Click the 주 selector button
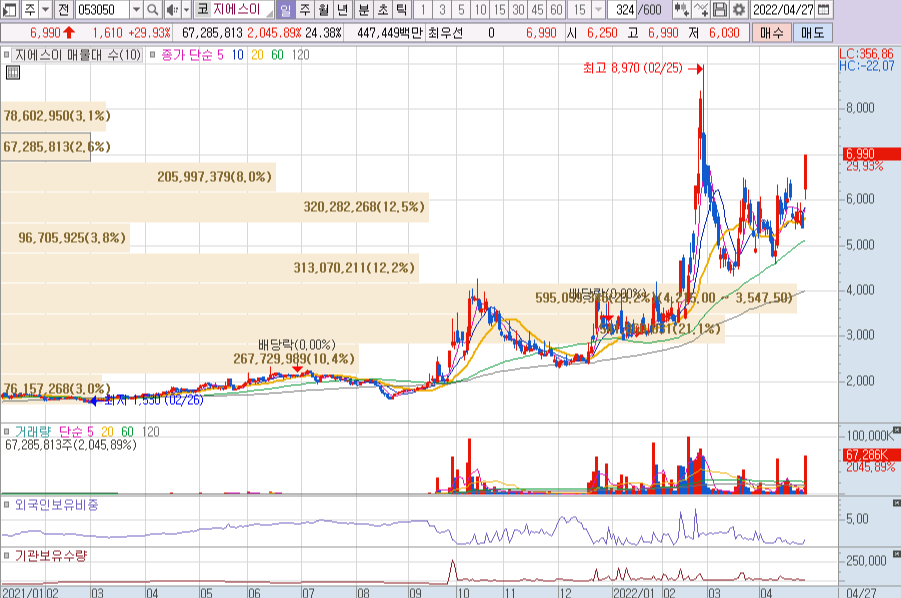This screenshot has height=598, width=901. pyautogui.click(x=29, y=9)
